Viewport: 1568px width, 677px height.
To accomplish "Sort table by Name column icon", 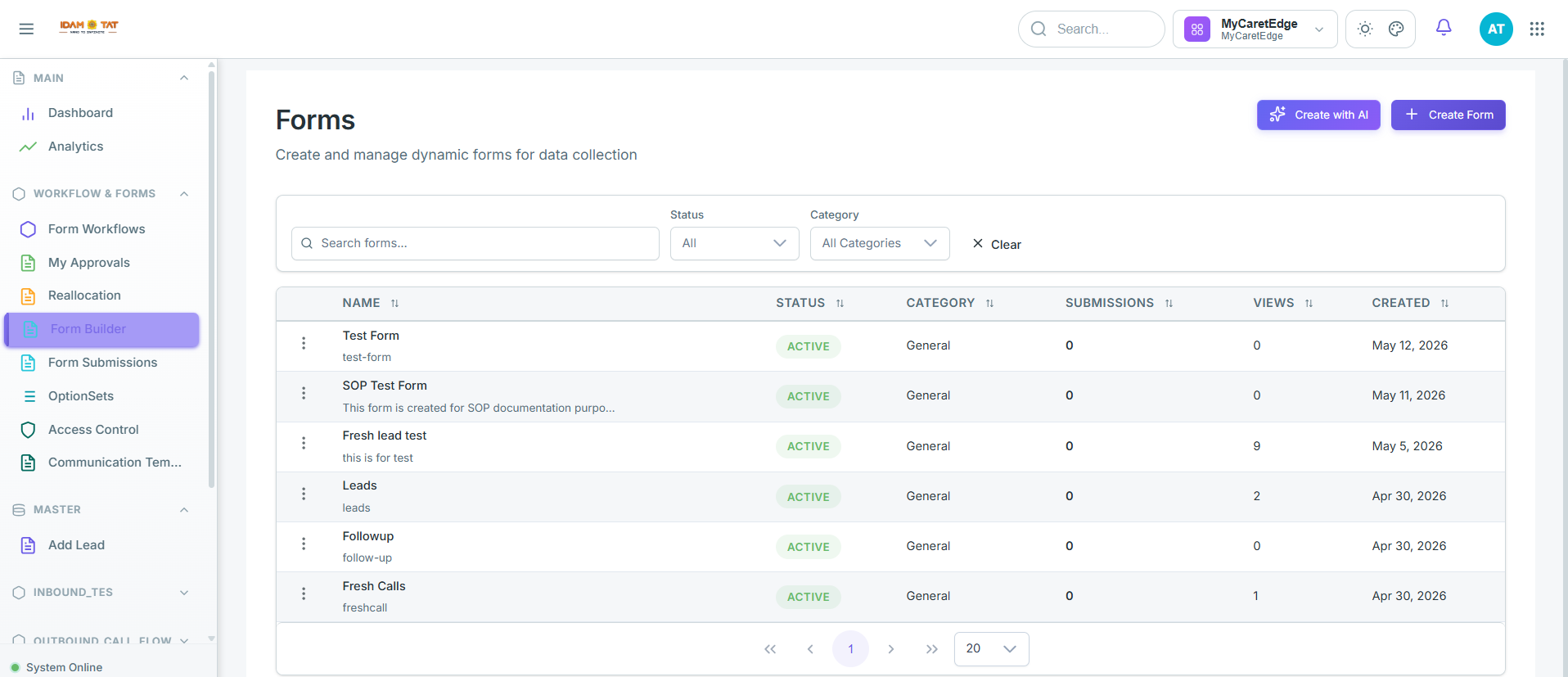I will (394, 304).
